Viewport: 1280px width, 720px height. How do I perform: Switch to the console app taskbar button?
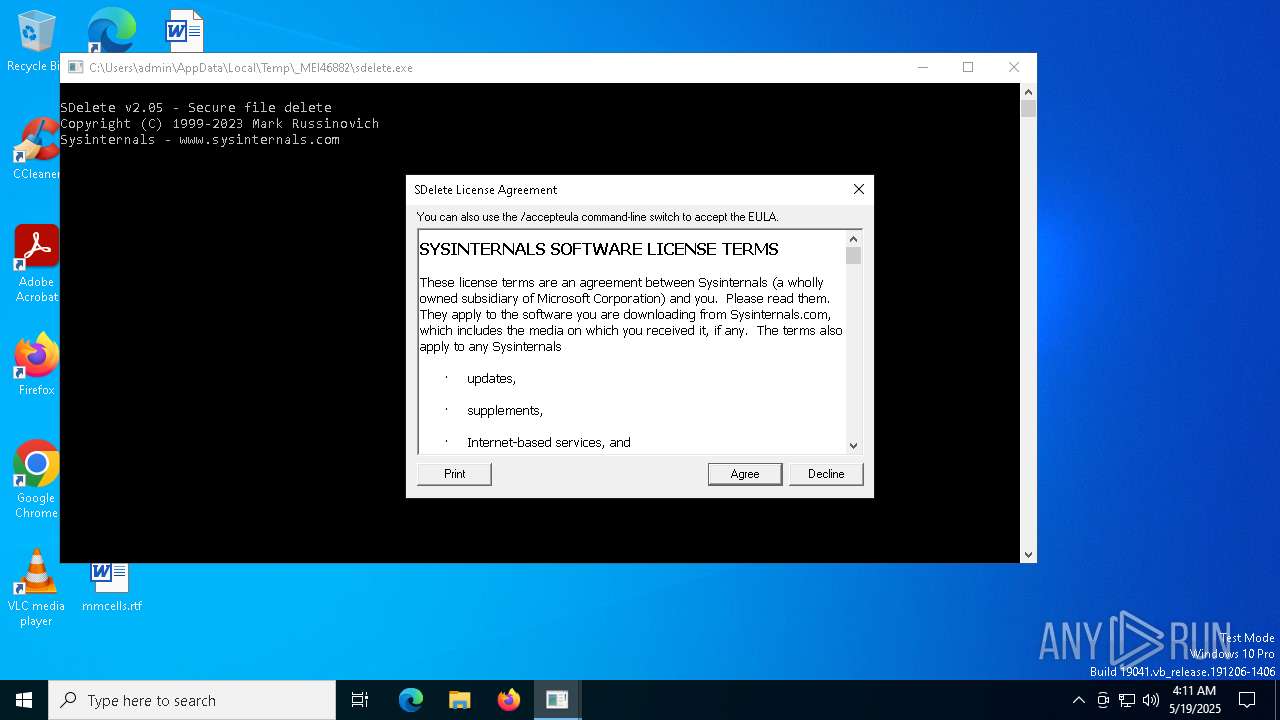[x=557, y=700]
